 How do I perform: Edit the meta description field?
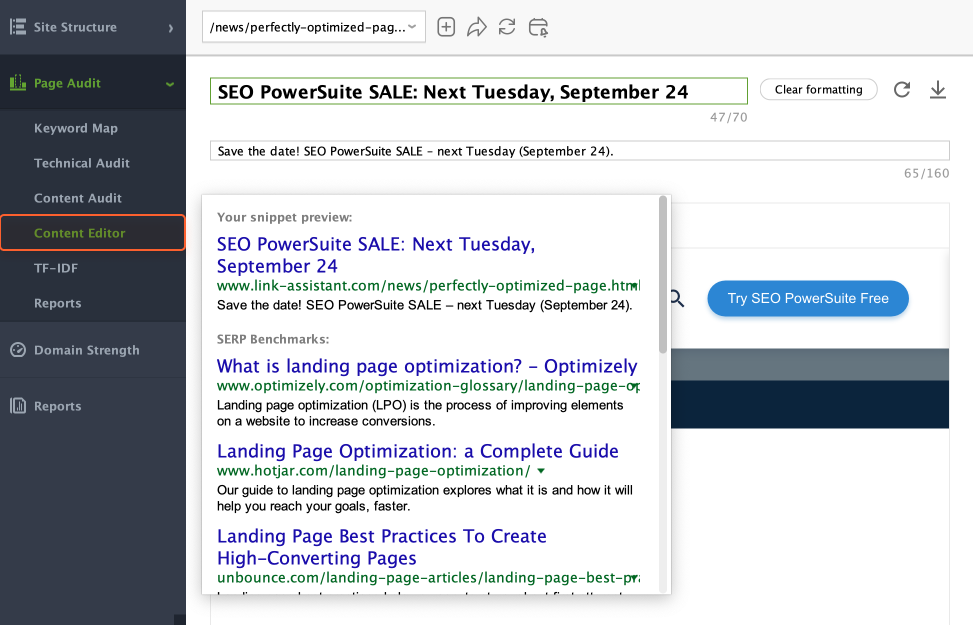point(580,151)
